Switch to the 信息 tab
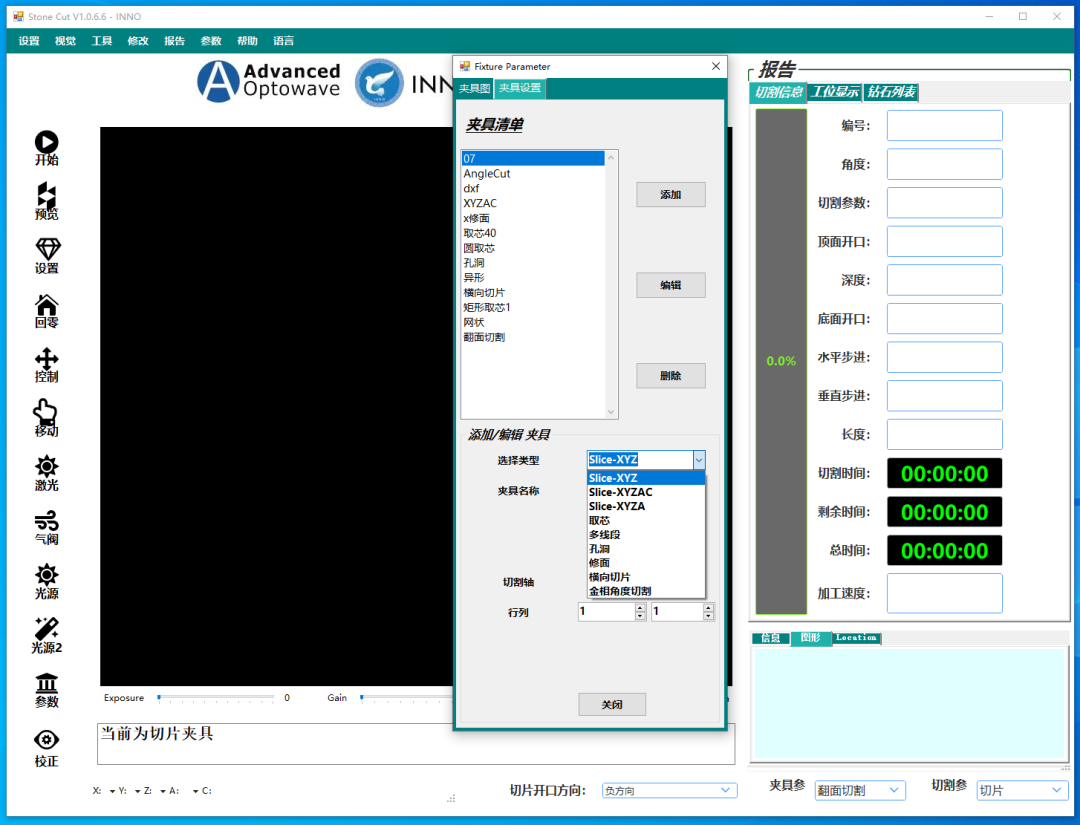 coord(770,638)
